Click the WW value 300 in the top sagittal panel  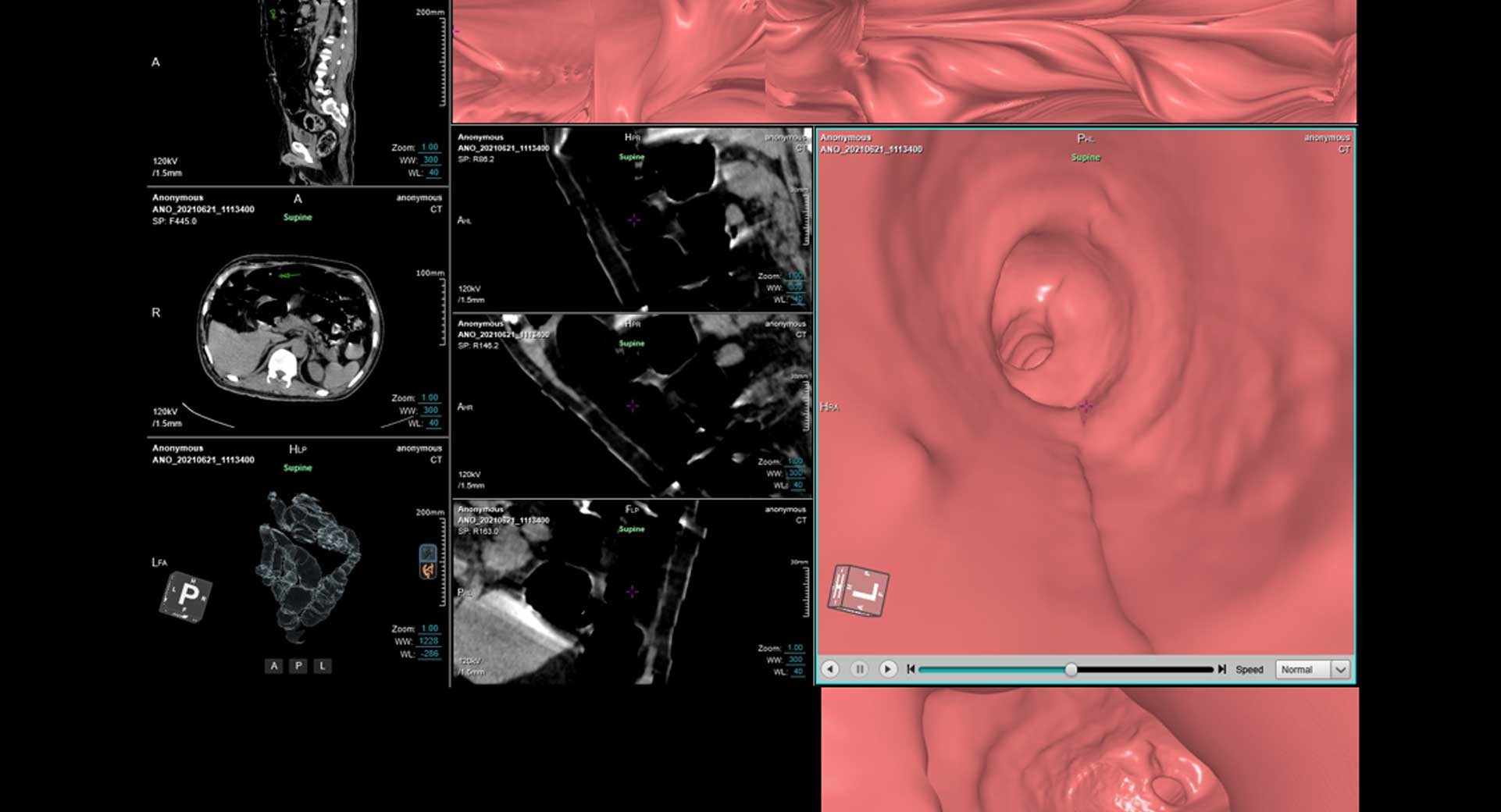click(430, 160)
